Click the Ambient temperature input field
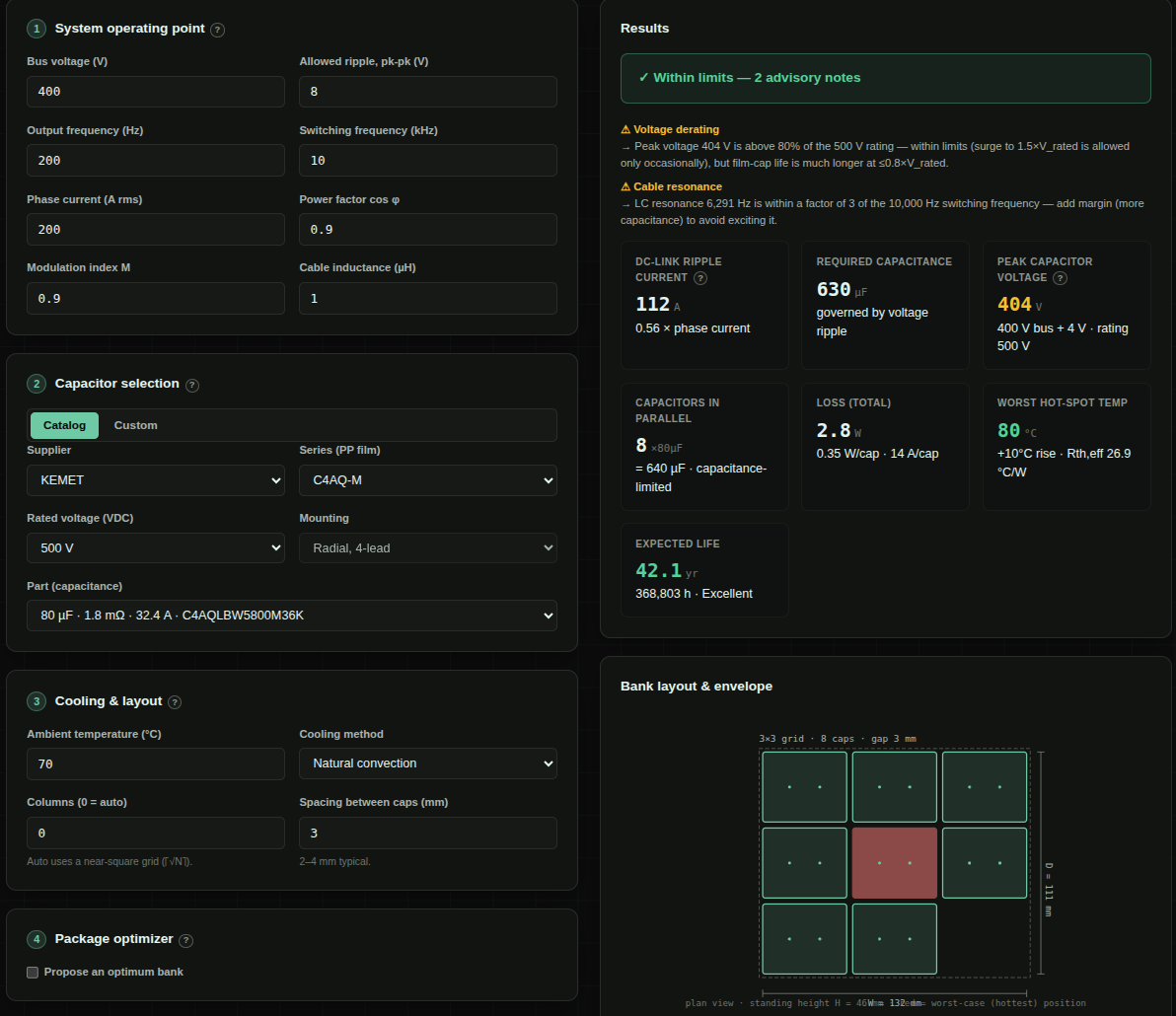Viewport: 1176px width, 1016px height. [156, 764]
